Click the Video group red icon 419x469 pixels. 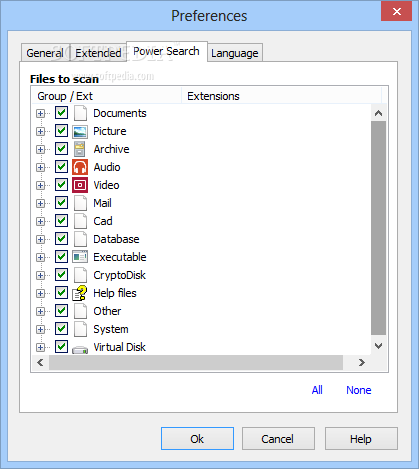pos(80,185)
